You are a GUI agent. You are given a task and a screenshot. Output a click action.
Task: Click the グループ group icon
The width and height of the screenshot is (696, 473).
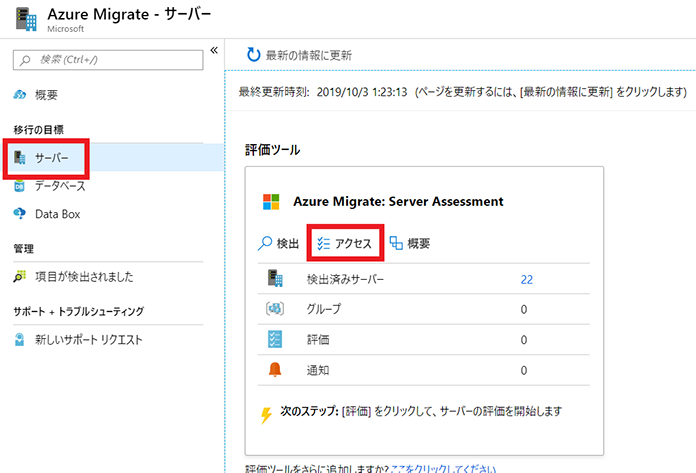coord(275,308)
